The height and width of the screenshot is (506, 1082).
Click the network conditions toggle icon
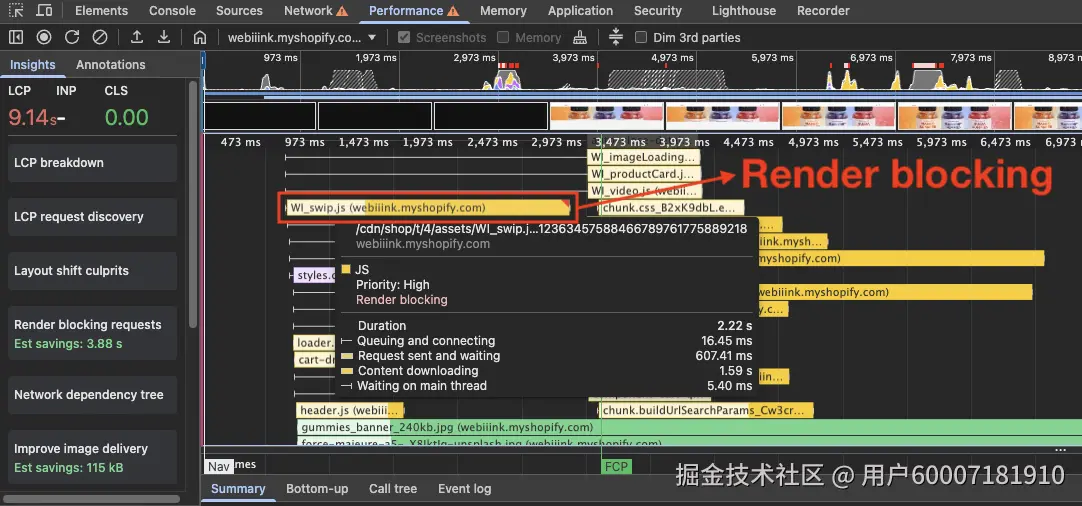(616, 37)
